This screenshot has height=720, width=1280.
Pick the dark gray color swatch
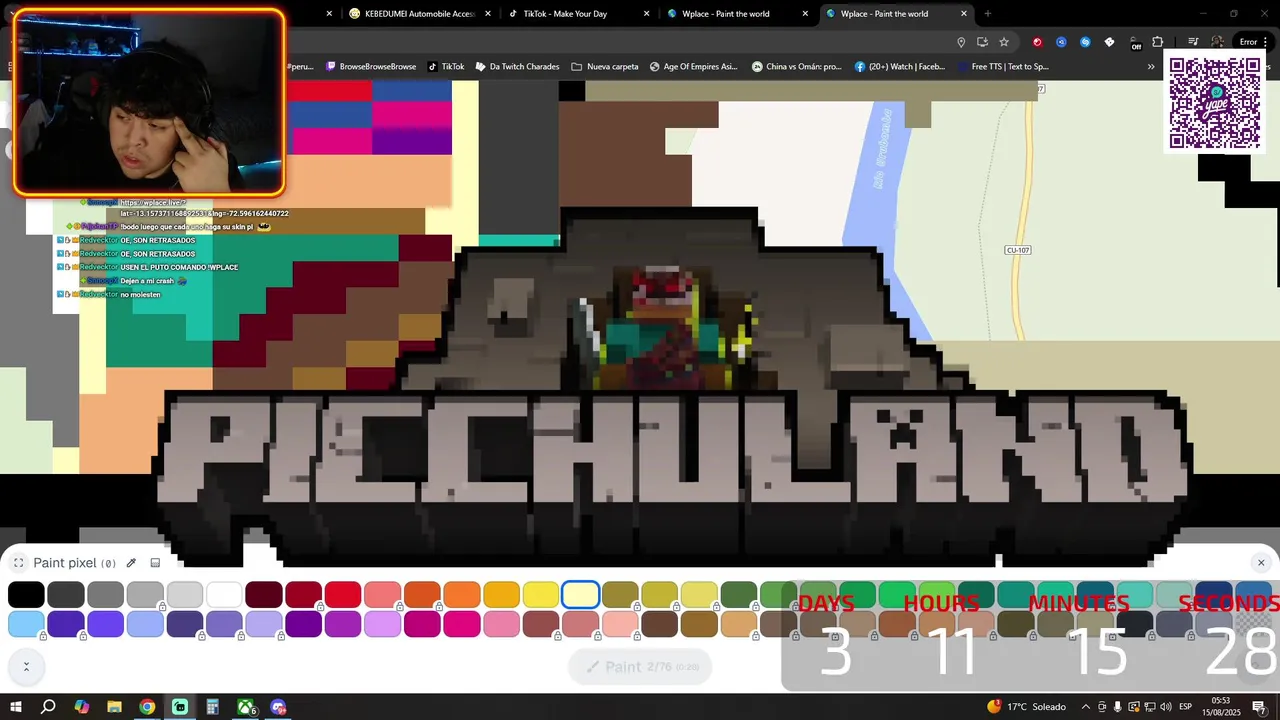[66, 595]
